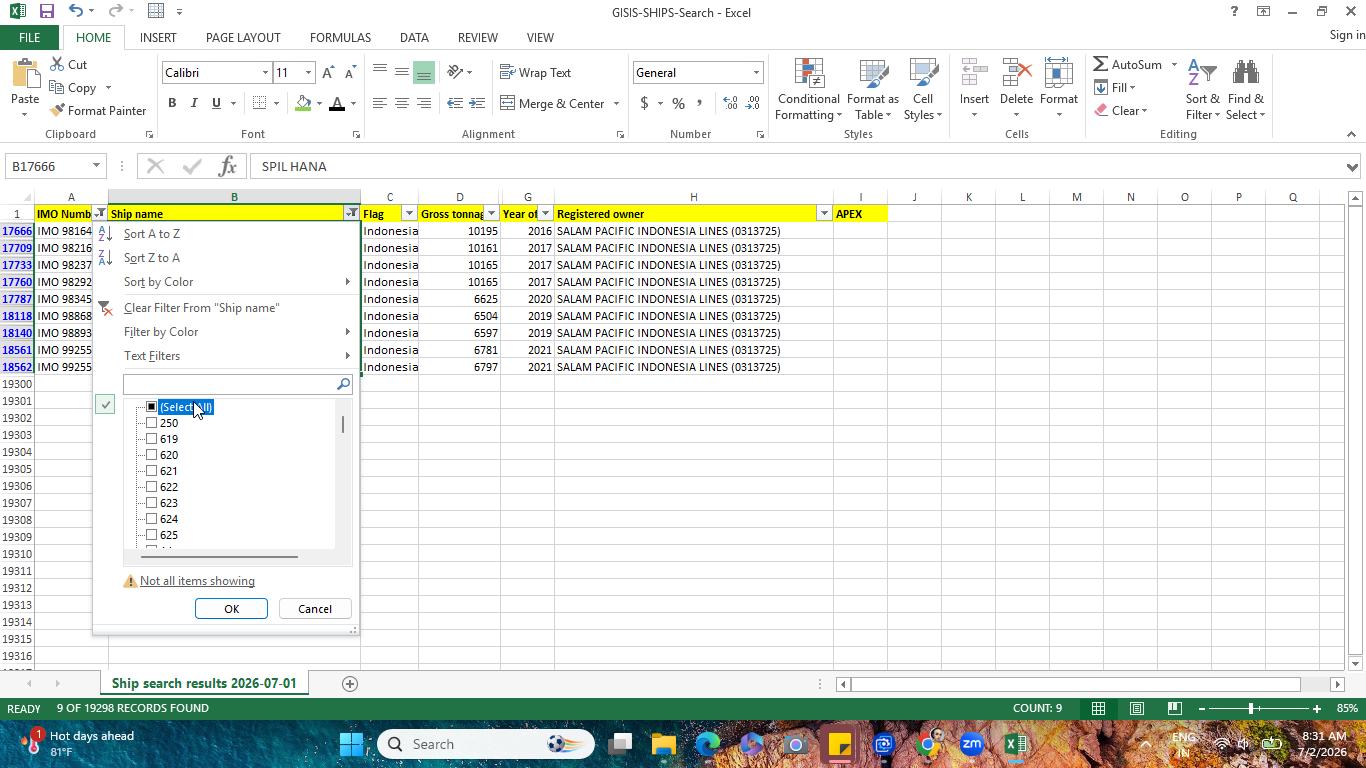Click the Center align icon
This screenshot has width=1366, height=768.
click(x=401, y=103)
